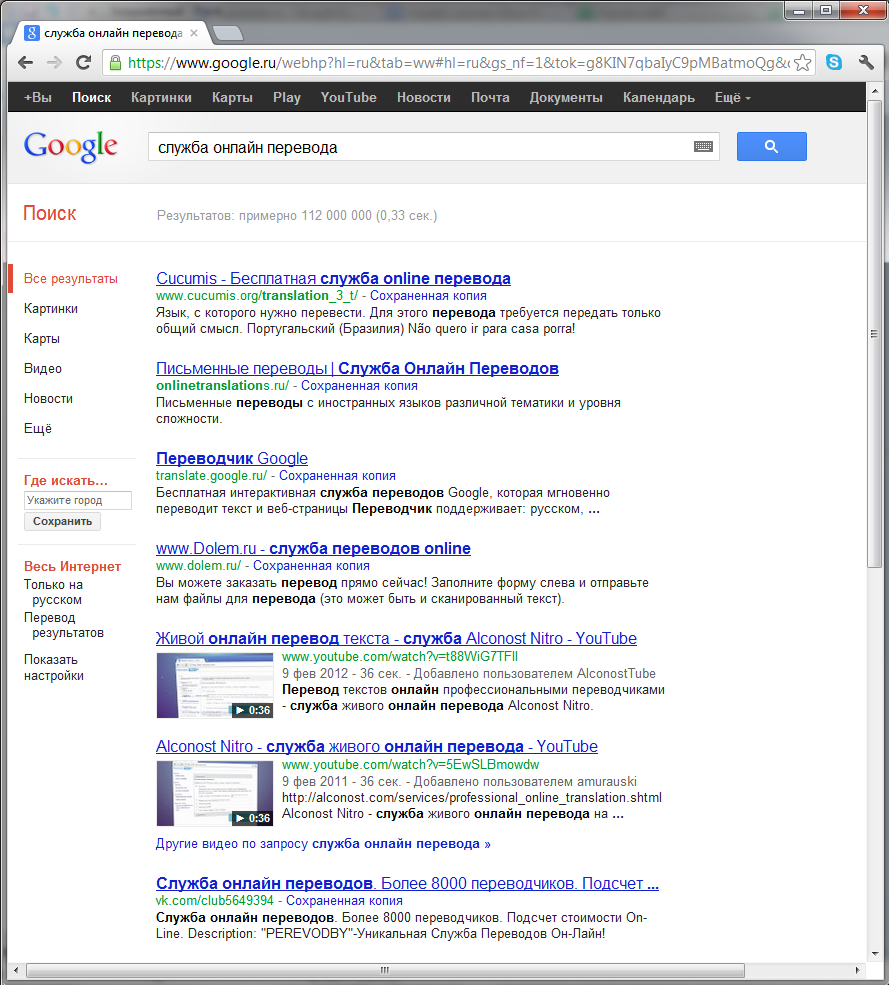Screen dimensions: 889x985
Task: Play the amurauski video thumbnail
Action: point(215,793)
